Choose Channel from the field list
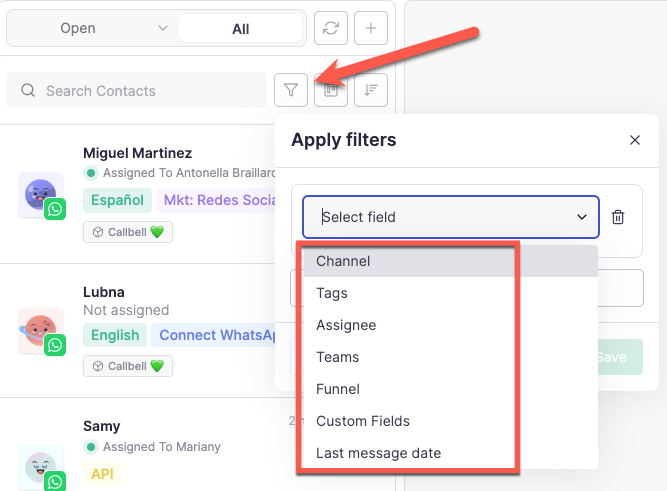The image size is (667, 491). tap(344, 261)
